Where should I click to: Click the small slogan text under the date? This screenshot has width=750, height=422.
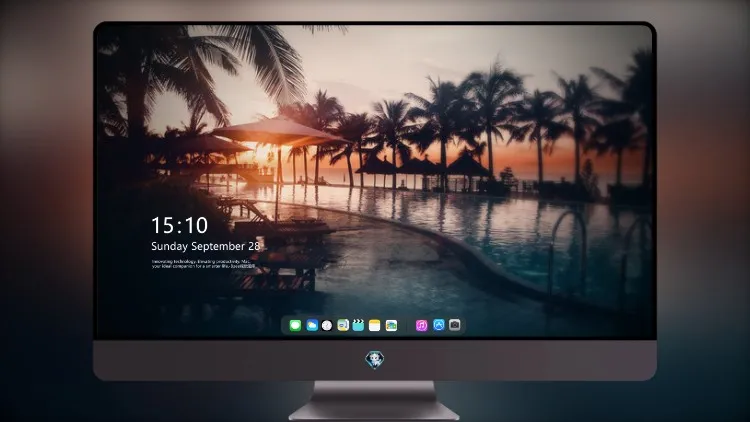point(203,264)
